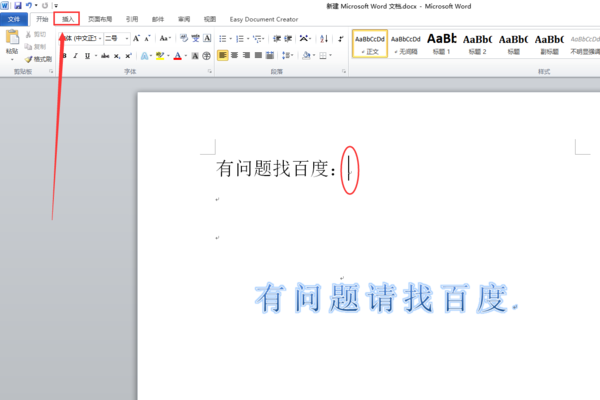600x400 pixels.
Task: Apply Character Border (boxed A) icon
Action: click(x=207, y=38)
